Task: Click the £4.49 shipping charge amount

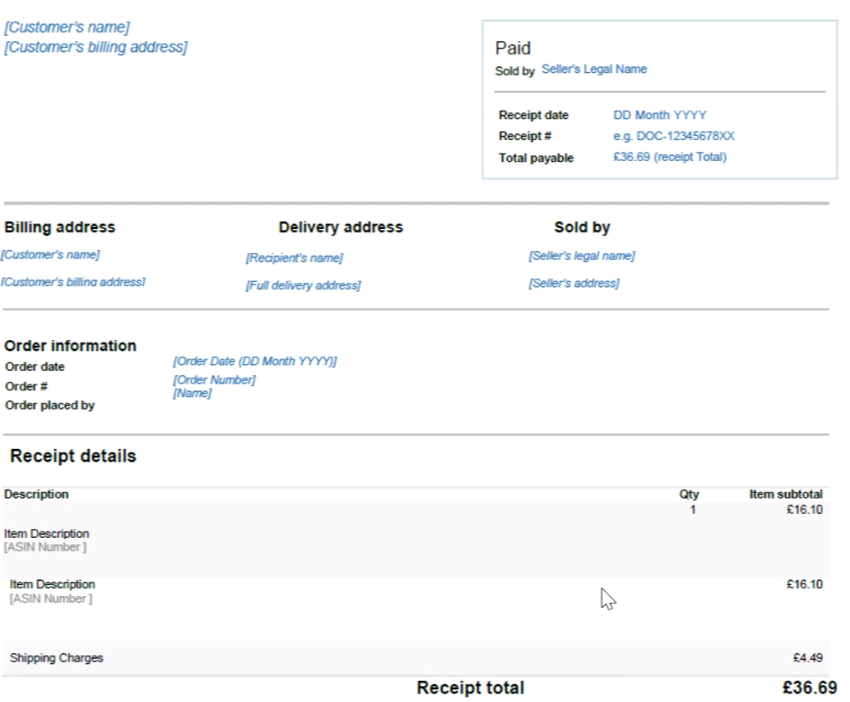Action: coord(807,658)
